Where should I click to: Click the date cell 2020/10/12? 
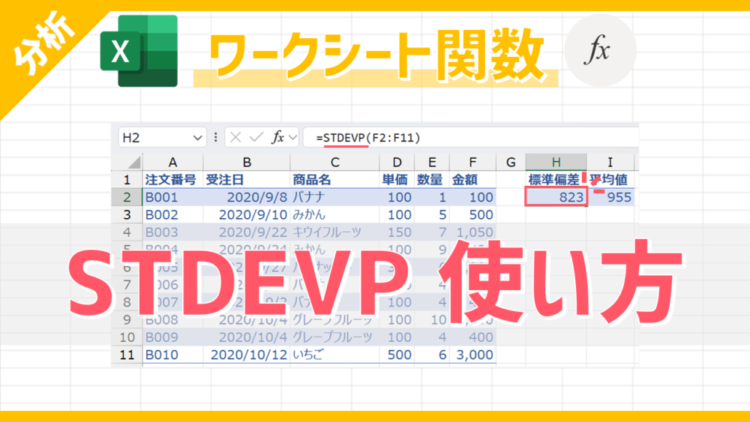coord(246,355)
